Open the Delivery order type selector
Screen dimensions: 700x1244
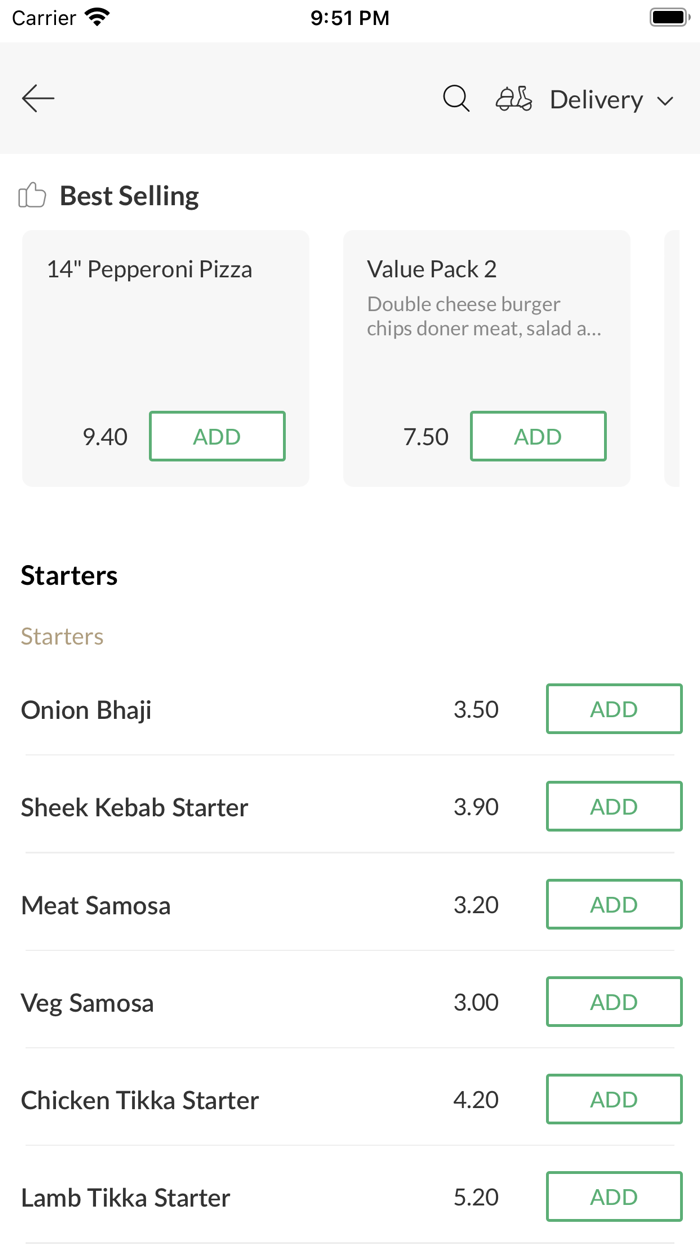click(596, 100)
